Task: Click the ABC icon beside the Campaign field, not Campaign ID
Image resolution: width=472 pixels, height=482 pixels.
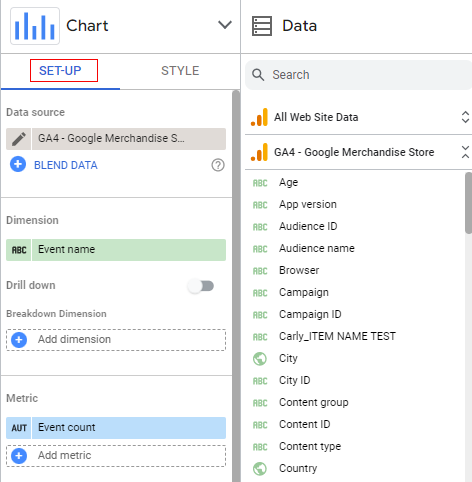Action: 260,293
